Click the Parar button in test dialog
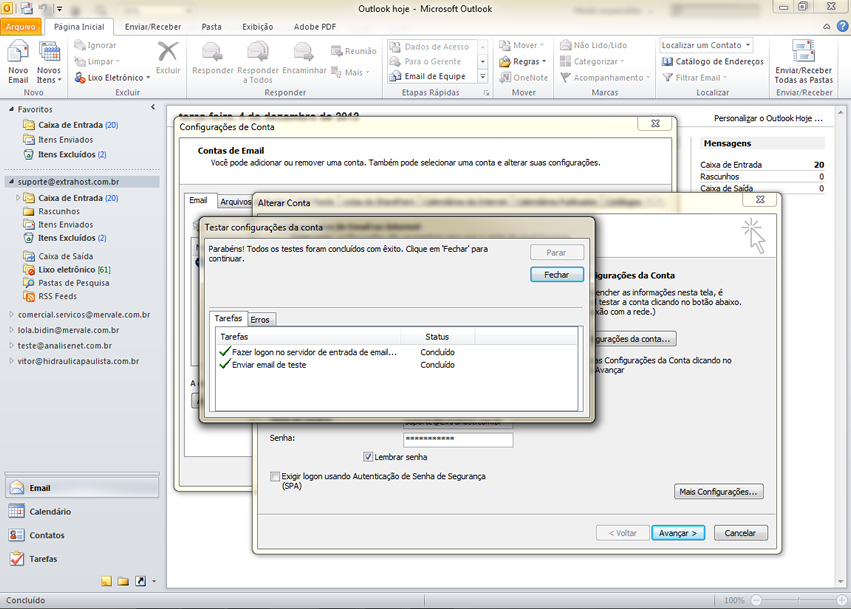Screen dimensions: 851x609 [x=557, y=252]
